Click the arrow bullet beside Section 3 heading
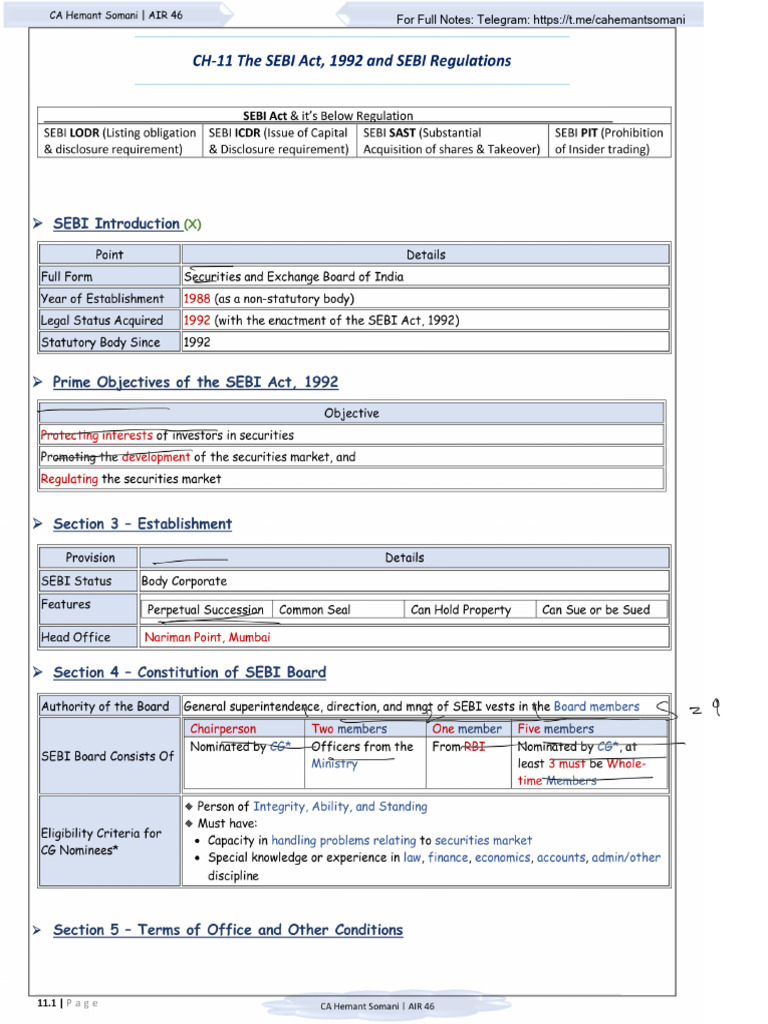 click(38, 524)
